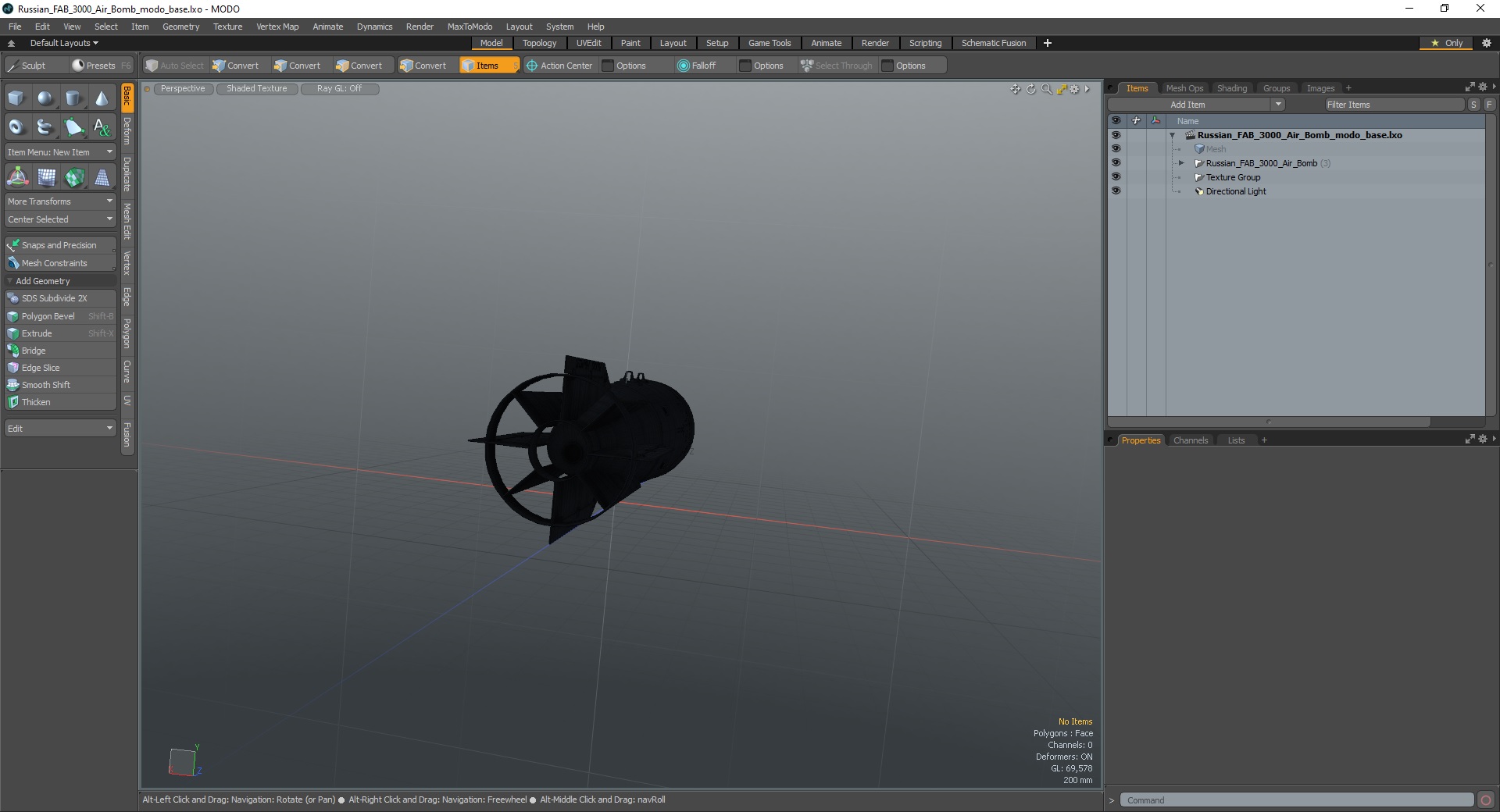Expand the Russian_FAB_3000_Air_Bomb group
The height and width of the screenshot is (812, 1500).
1181,163
